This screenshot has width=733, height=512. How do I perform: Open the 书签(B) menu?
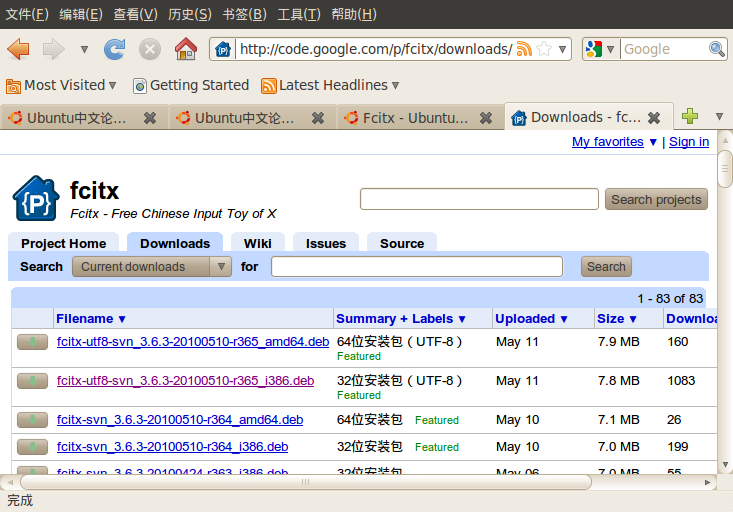pos(244,14)
